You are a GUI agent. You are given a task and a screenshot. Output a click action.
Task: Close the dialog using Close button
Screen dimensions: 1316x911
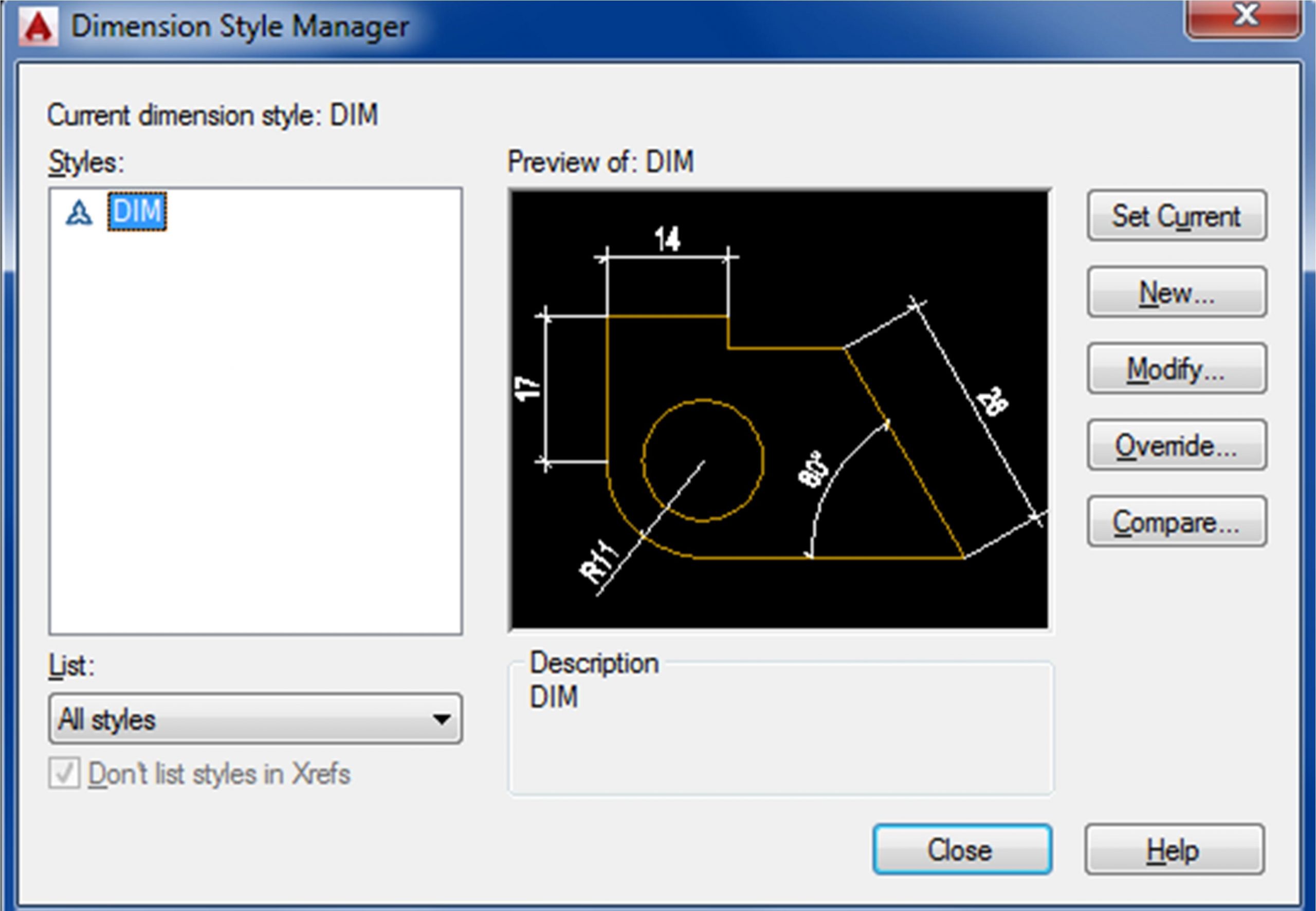tap(962, 849)
